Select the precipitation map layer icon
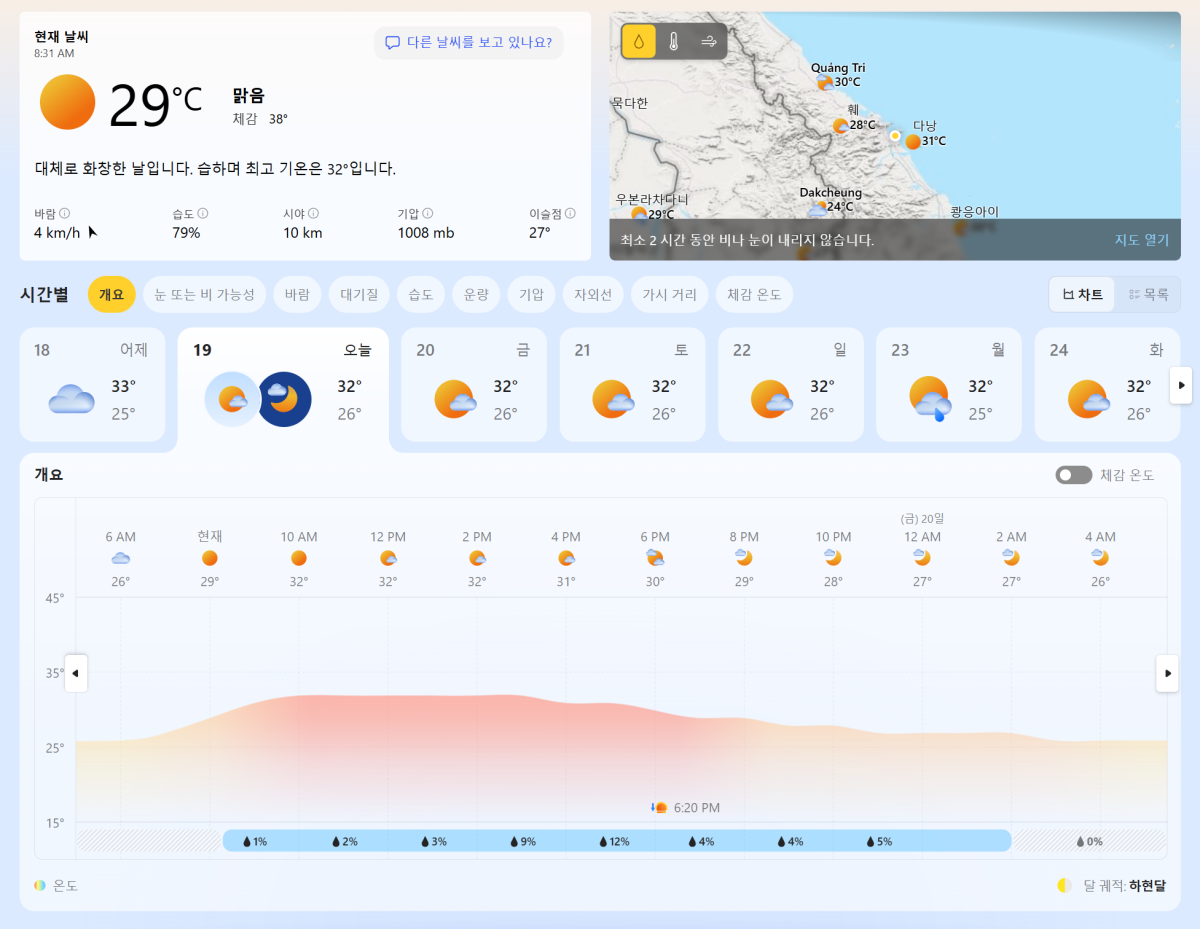 639,41
